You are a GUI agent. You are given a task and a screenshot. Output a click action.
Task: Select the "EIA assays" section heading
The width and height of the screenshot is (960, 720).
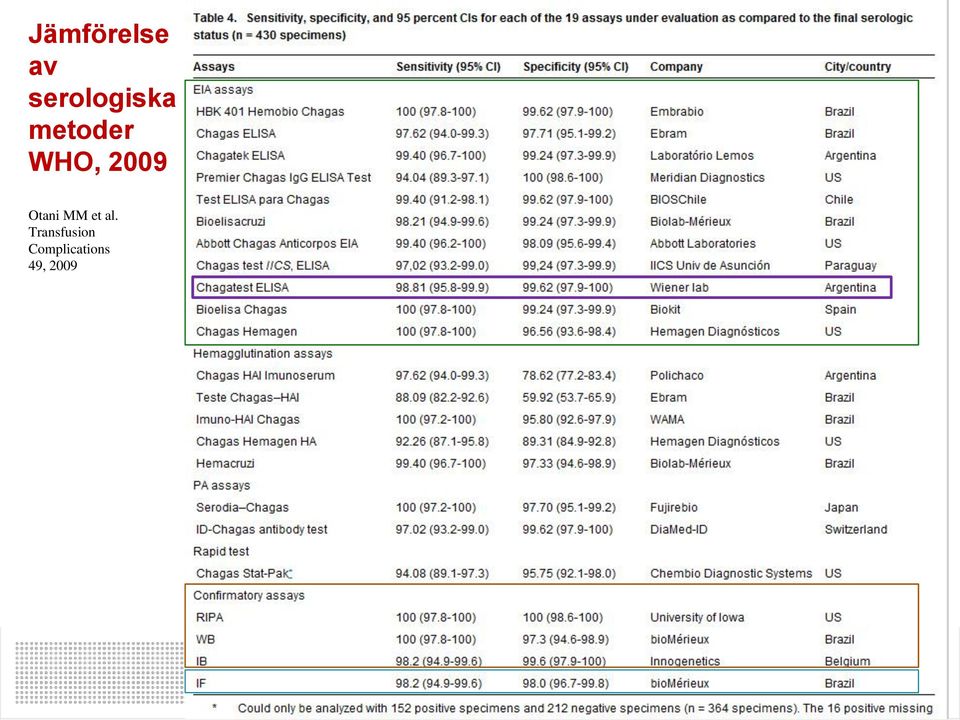coord(223,89)
